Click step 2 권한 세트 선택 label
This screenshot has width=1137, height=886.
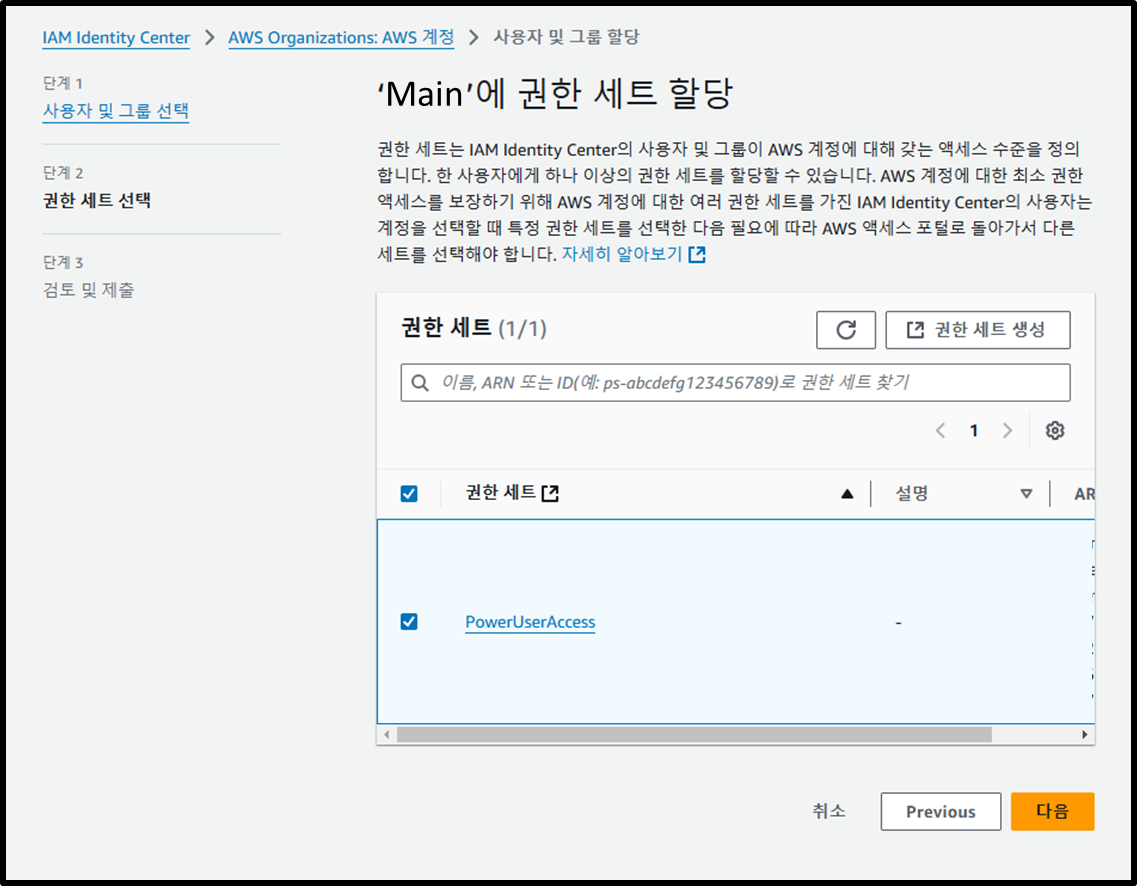[96, 201]
